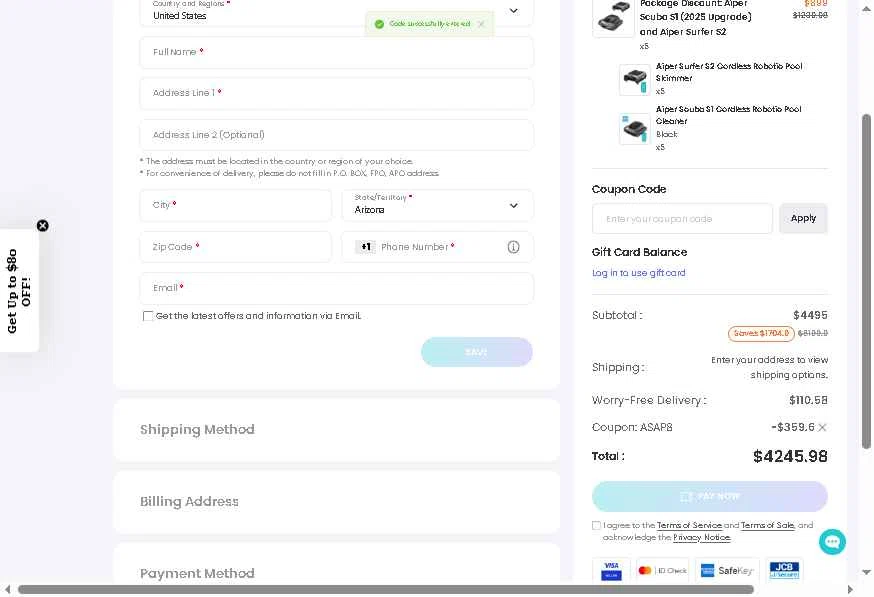The height and width of the screenshot is (597, 874).
Task: Click the scroll down arrow
Action: 866,572
